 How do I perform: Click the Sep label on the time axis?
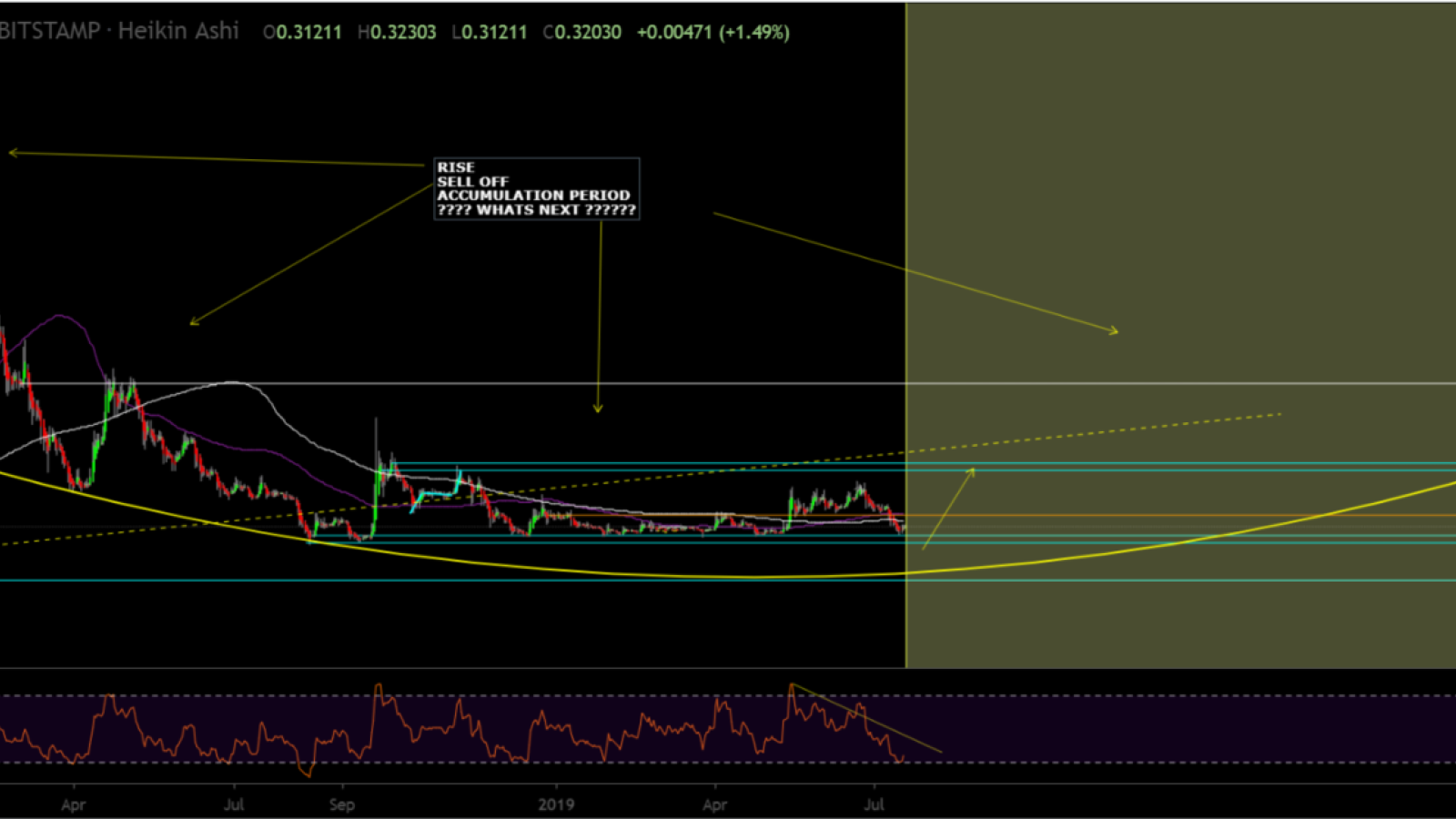point(342,804)
